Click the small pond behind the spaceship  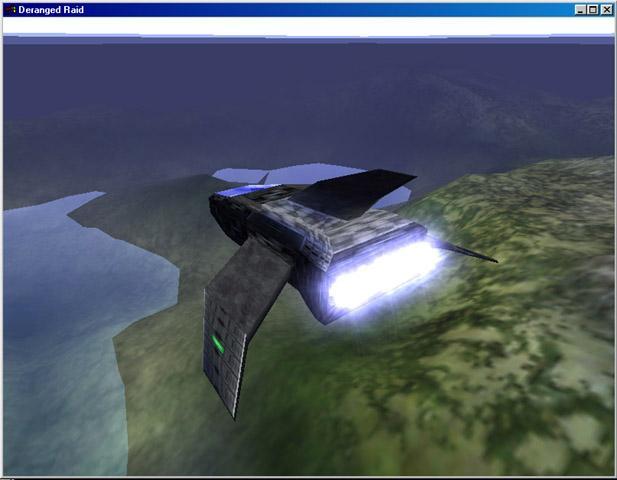pos(291,174)
